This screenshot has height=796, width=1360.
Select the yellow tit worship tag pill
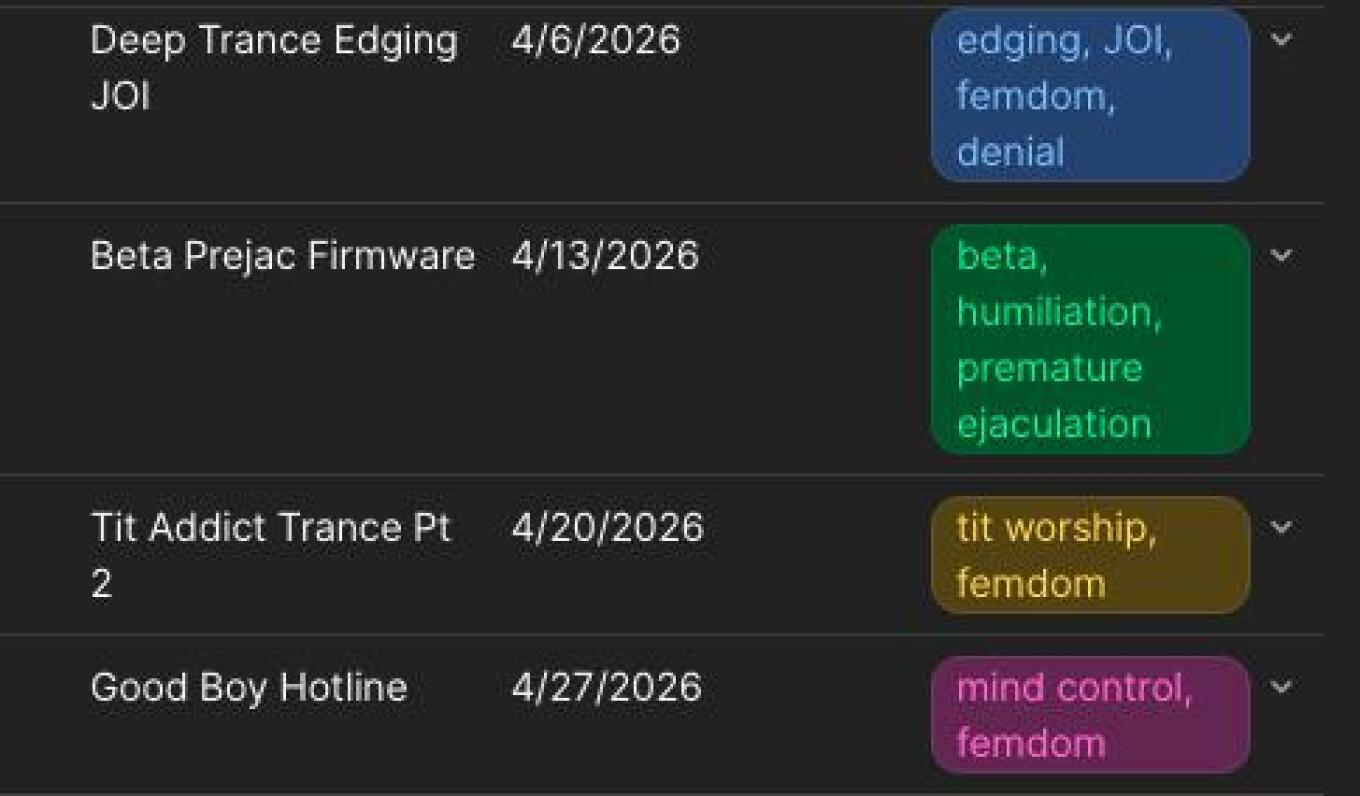tap(1090, 555)
